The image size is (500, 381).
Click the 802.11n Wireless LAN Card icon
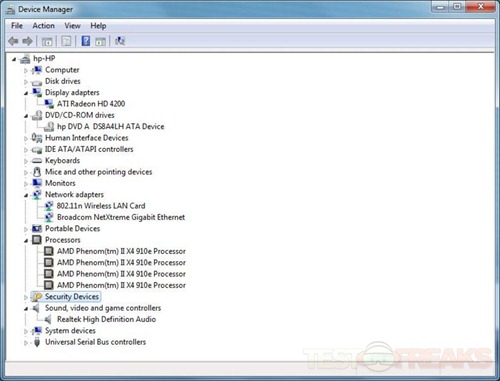[49, 206]
